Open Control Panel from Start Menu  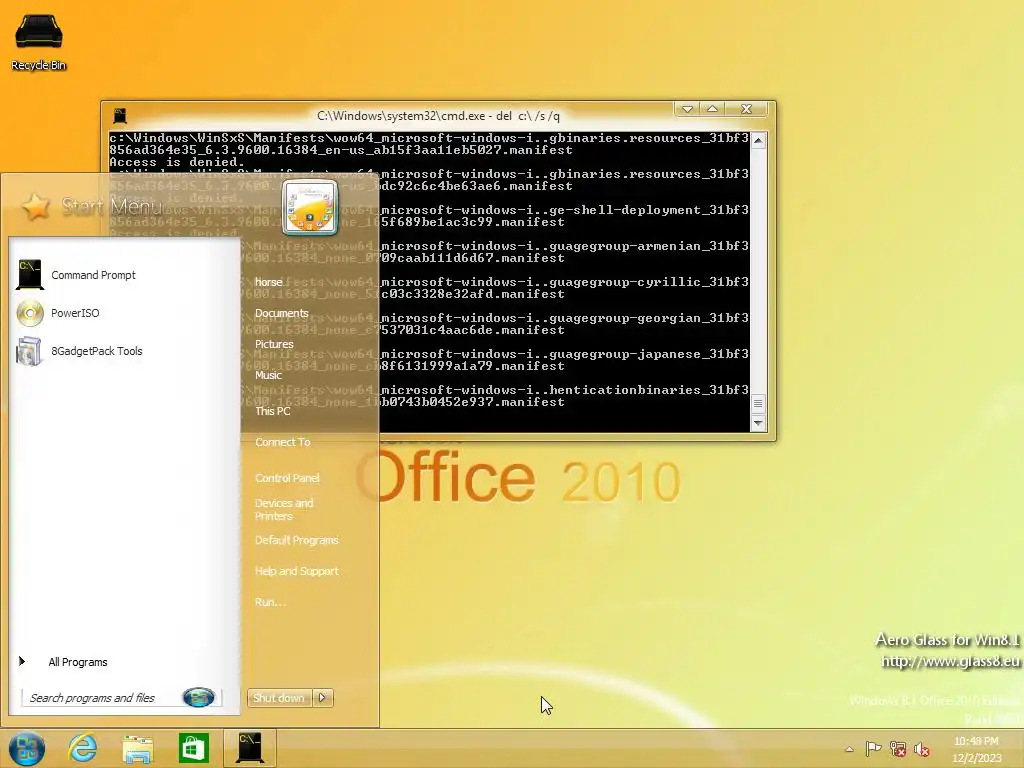pyautogui.click(x=287, y=478)
